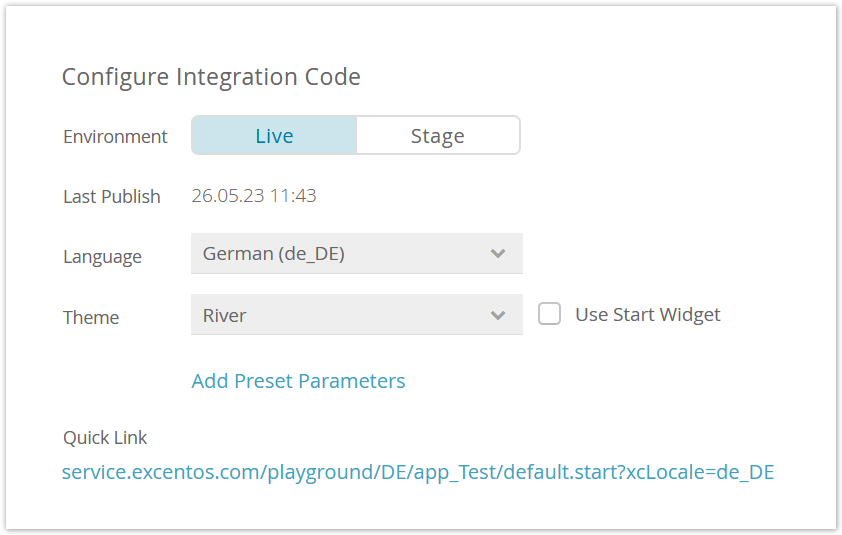842x535 pixels.
Task: Click the Language label
Action: (103, 257)
